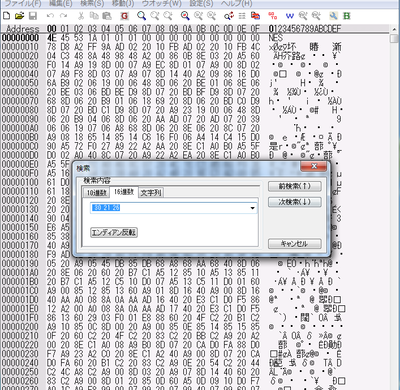Click the キャンセル button

(295, 244)
